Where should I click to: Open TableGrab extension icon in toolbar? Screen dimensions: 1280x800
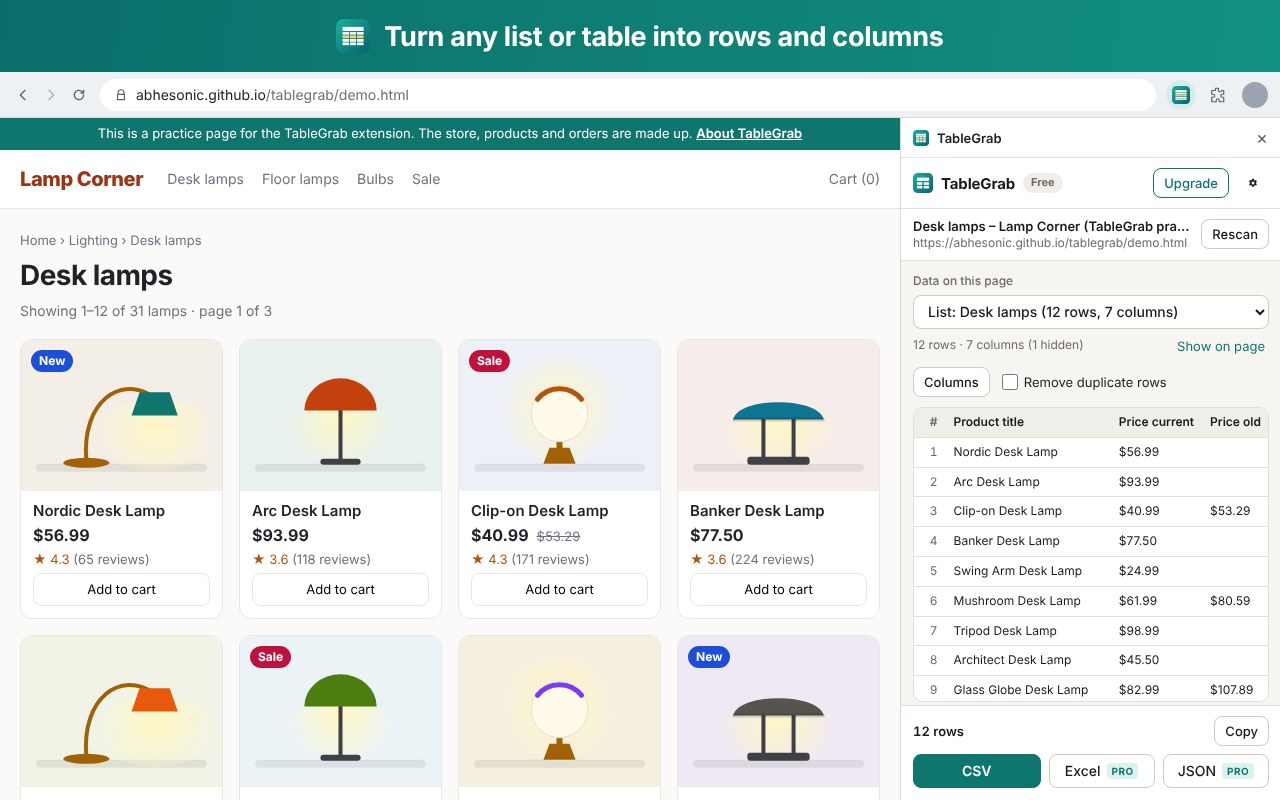(1181, 95)
